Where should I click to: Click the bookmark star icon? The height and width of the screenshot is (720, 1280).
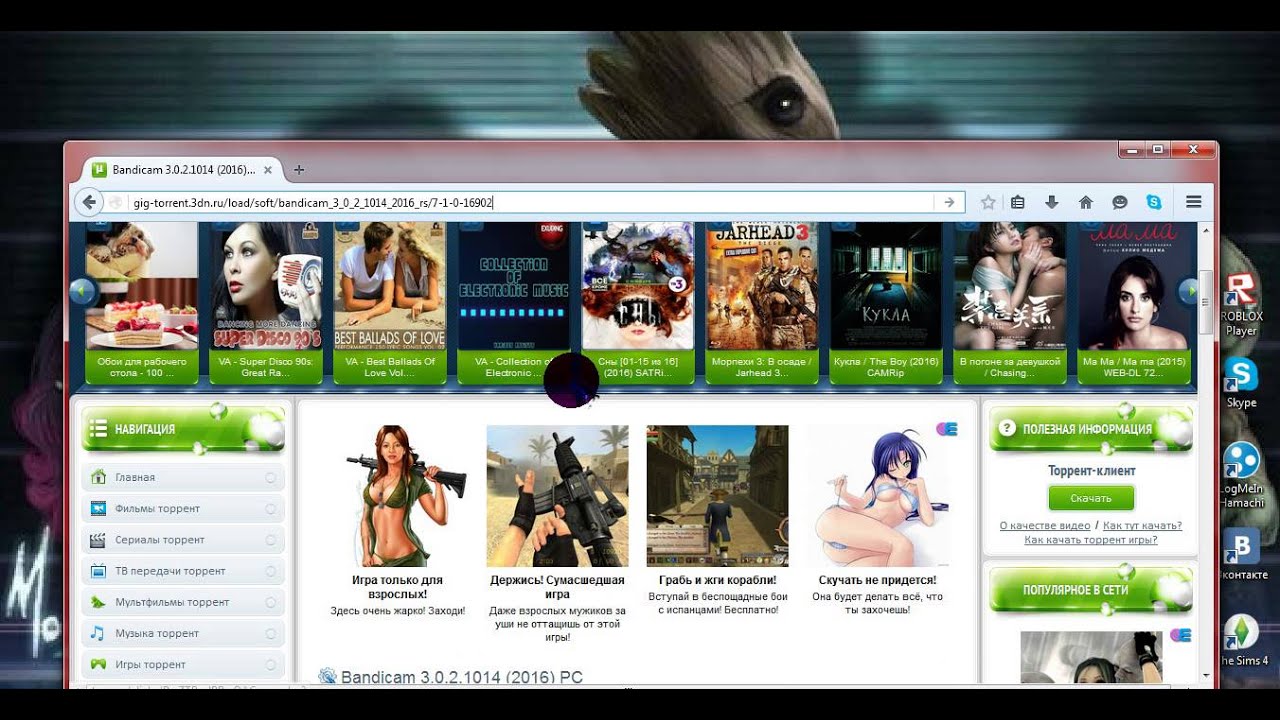[988, 202]
